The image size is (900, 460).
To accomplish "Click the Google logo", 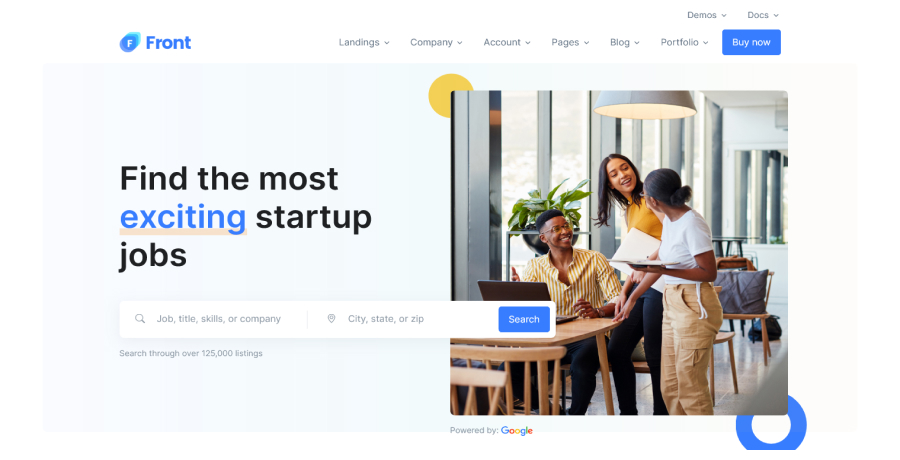I will (517, 431).
